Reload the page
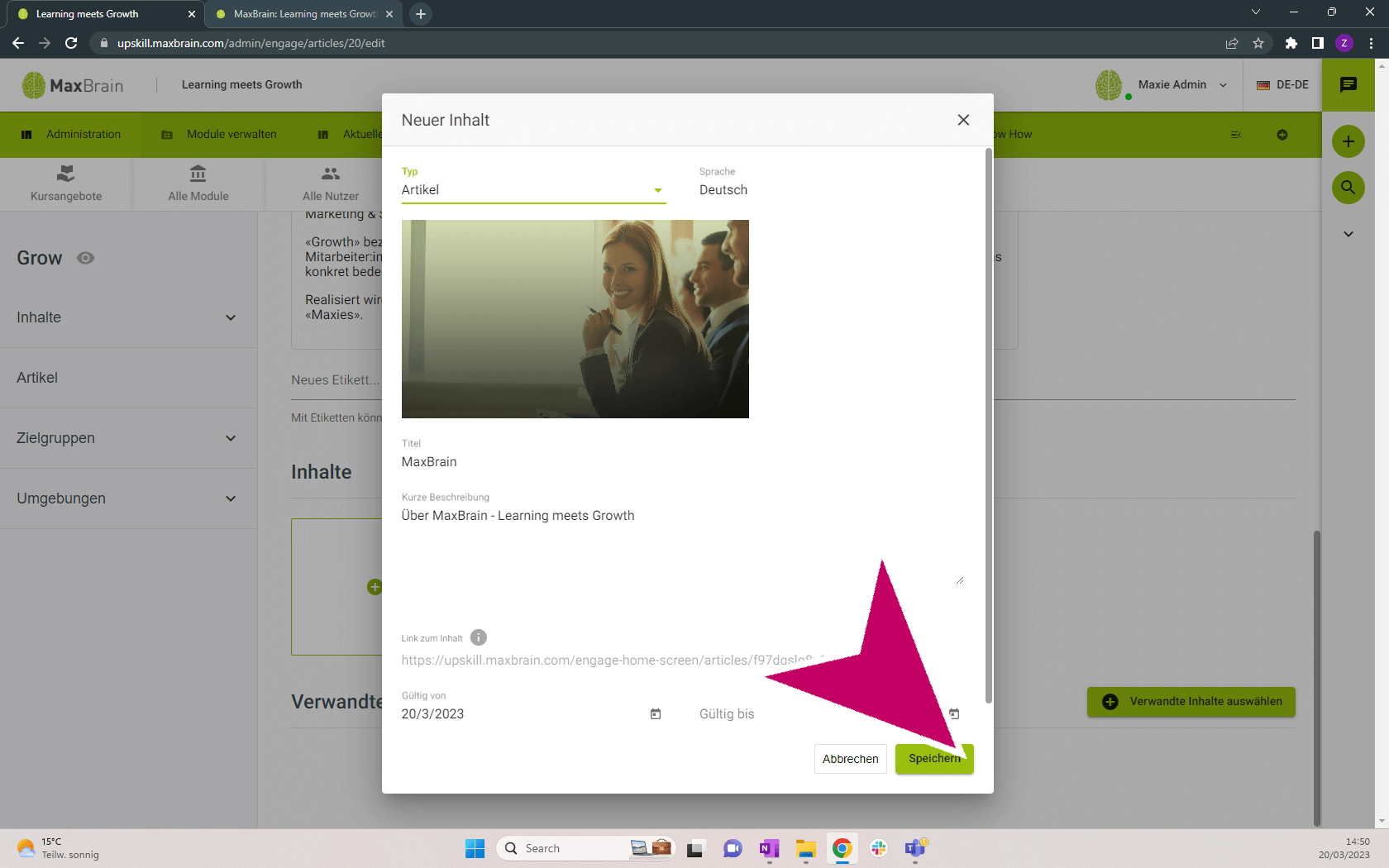Image resolution: width=1389 pixels, height=868 pixels. click(71, 43)
